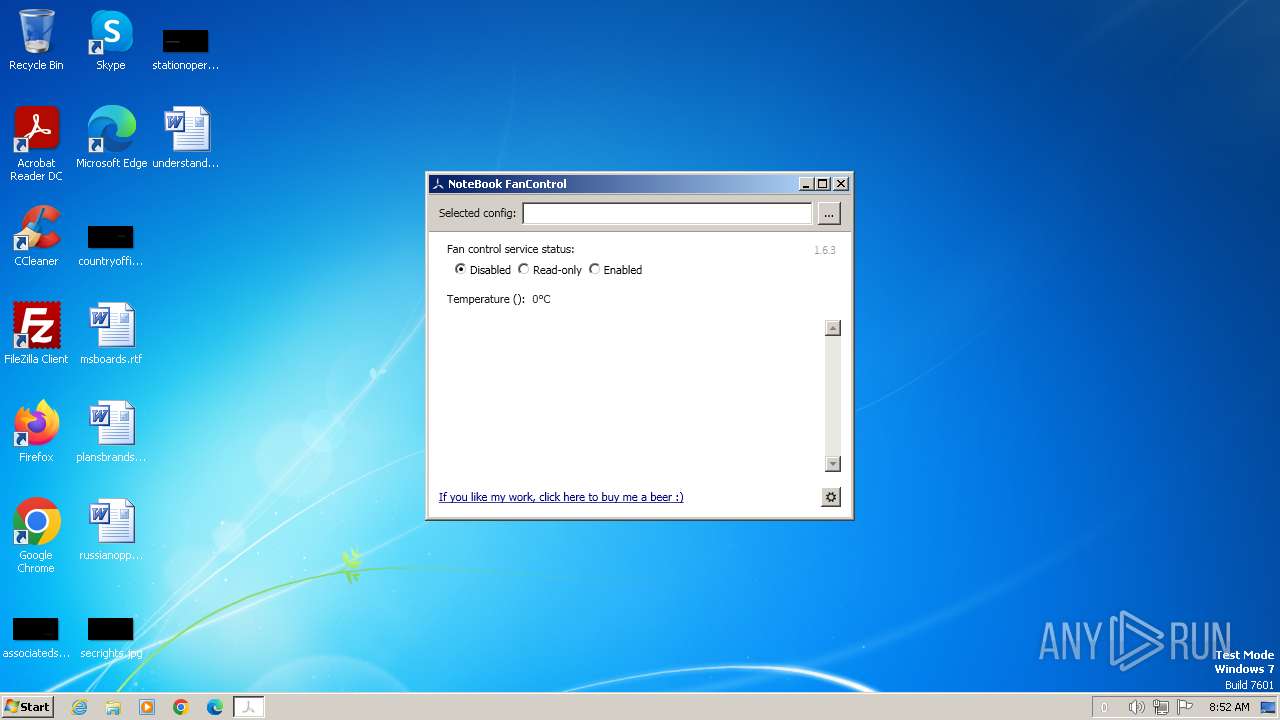Click the scrollbar down arrow in FanControl
Screen dimensions: 1280x720
point(833,464)
